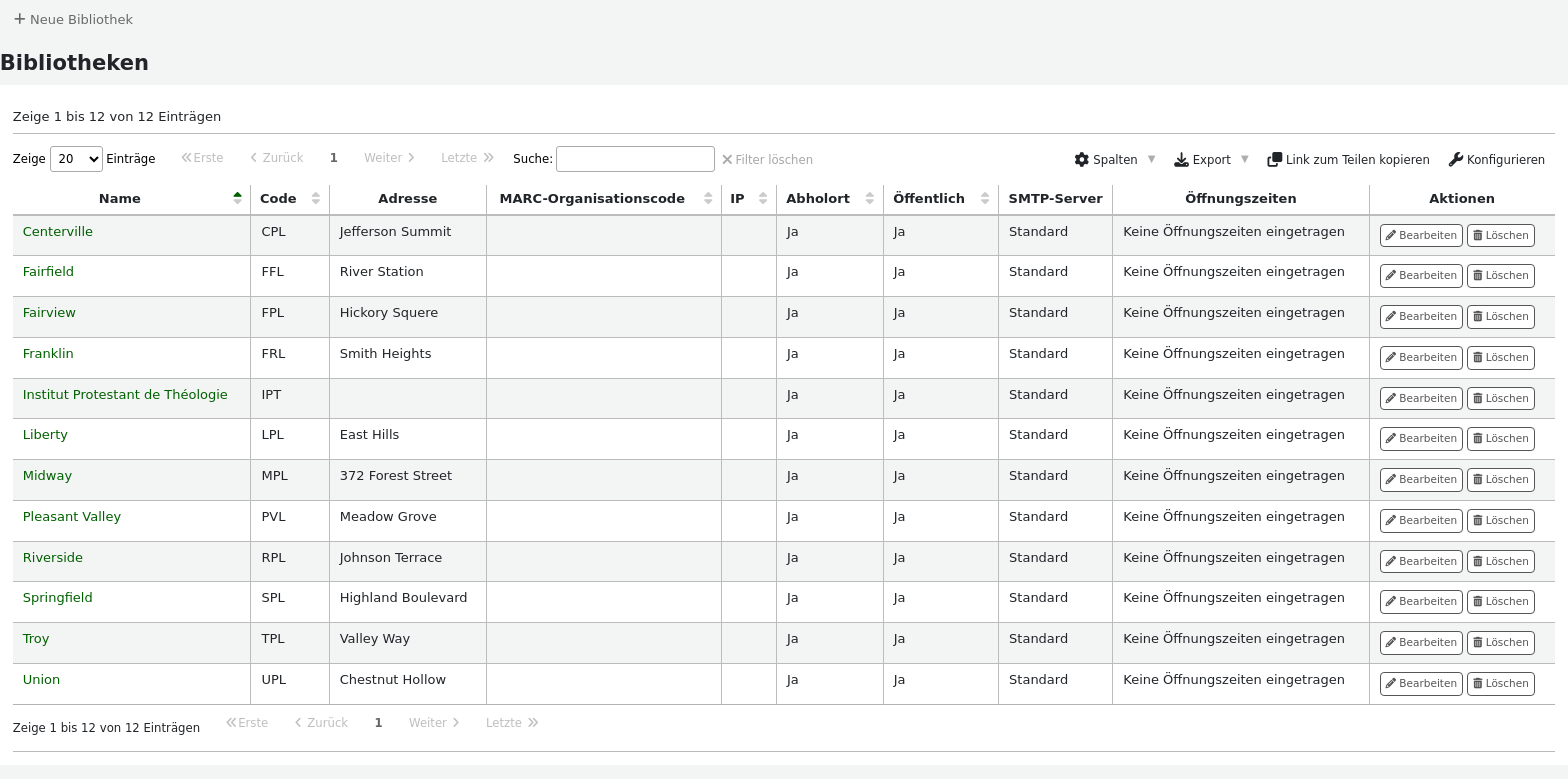Click top pagination Letzte
This screenshot has width=1568, height=779.
tap(467, 158)
